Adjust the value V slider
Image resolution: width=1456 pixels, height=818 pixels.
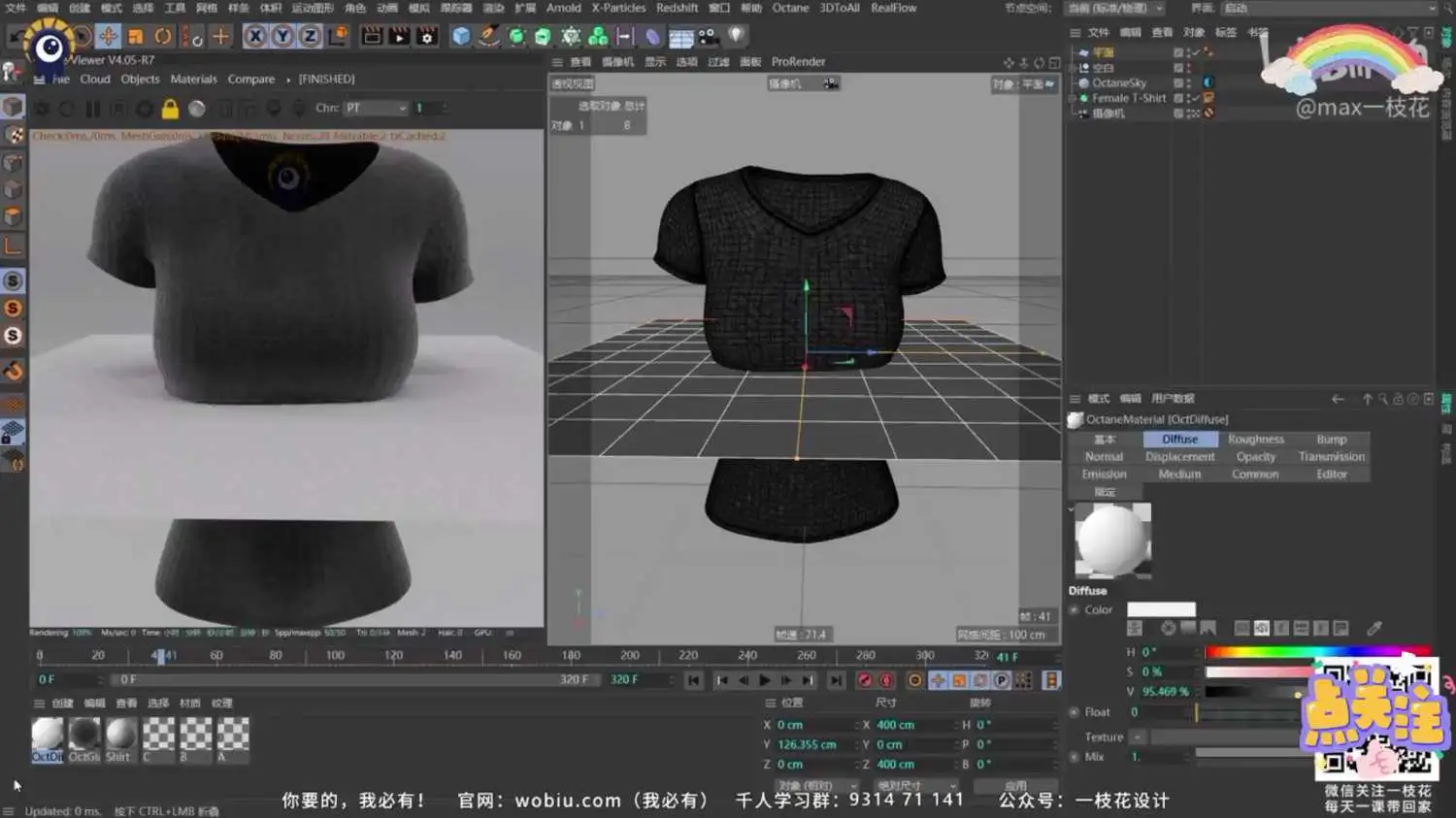pos(1254,692)
